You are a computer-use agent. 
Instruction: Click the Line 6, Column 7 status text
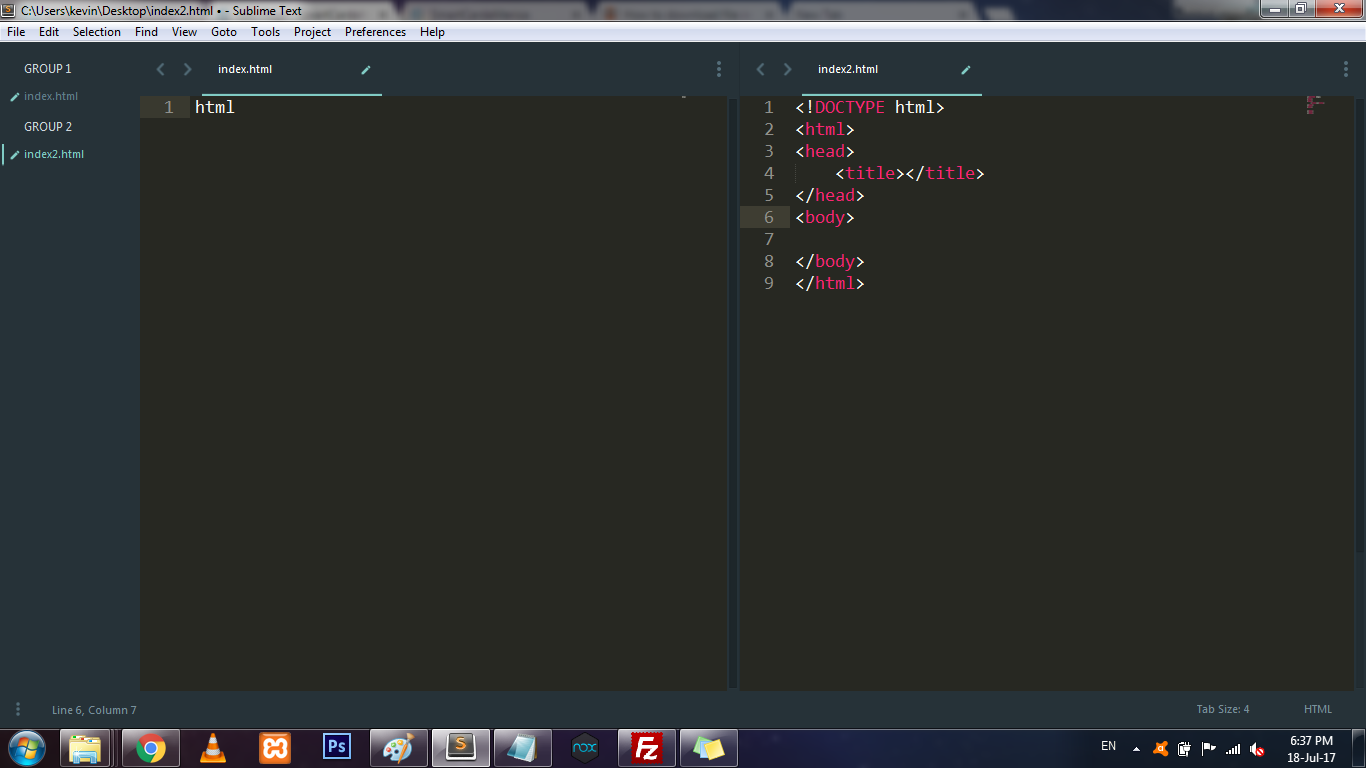pos(94,710)
